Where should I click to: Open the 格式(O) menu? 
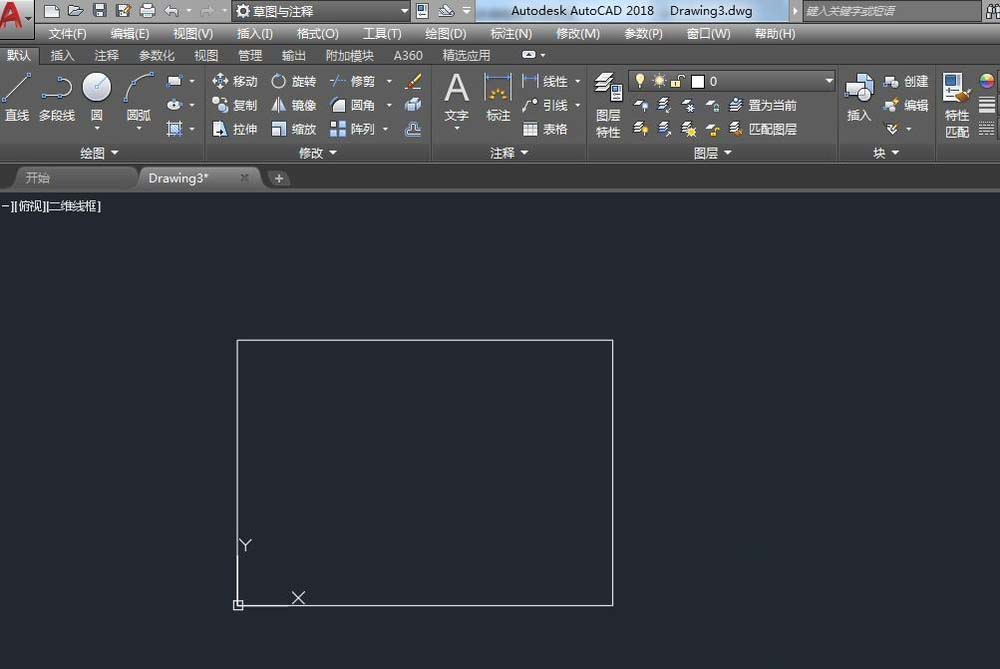tap(317, 33)
